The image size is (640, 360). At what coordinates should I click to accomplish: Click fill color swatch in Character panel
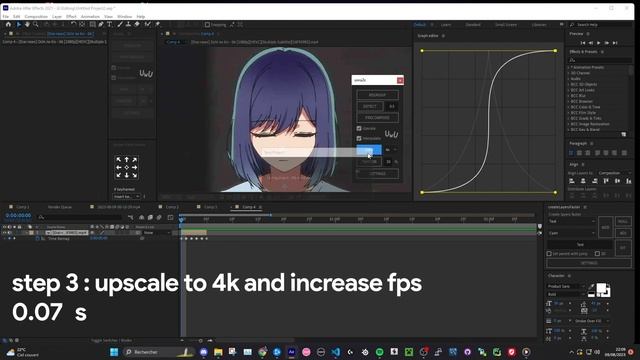[x=601, y=289]
